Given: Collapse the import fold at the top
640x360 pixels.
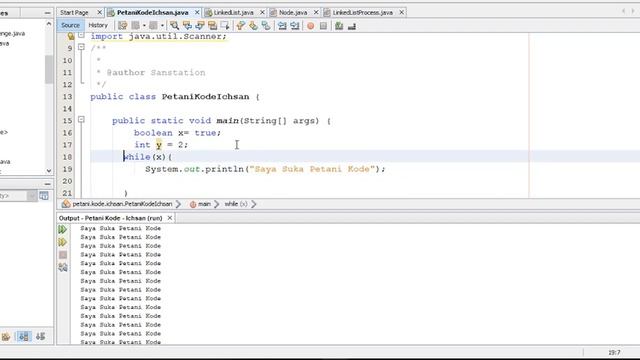Looking at the screenshot, I should coord(81,35).
